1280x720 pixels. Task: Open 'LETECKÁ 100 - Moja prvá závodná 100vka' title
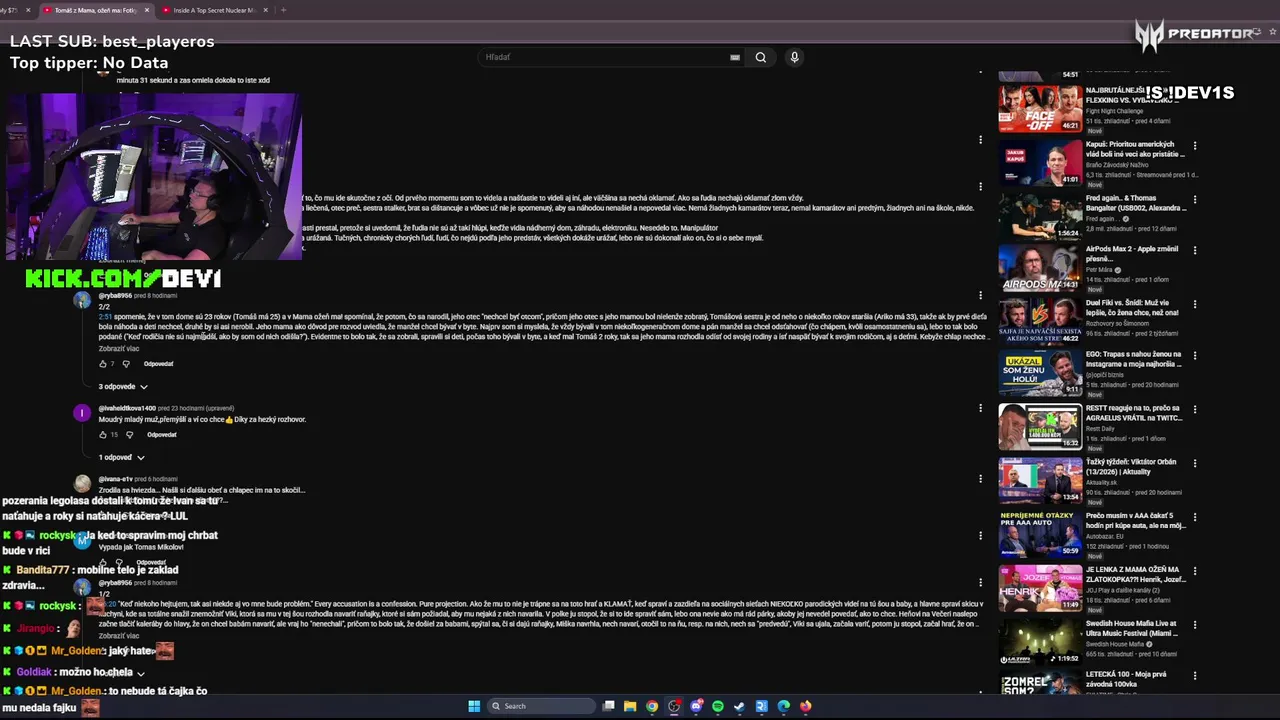[x=1126, y=680]
